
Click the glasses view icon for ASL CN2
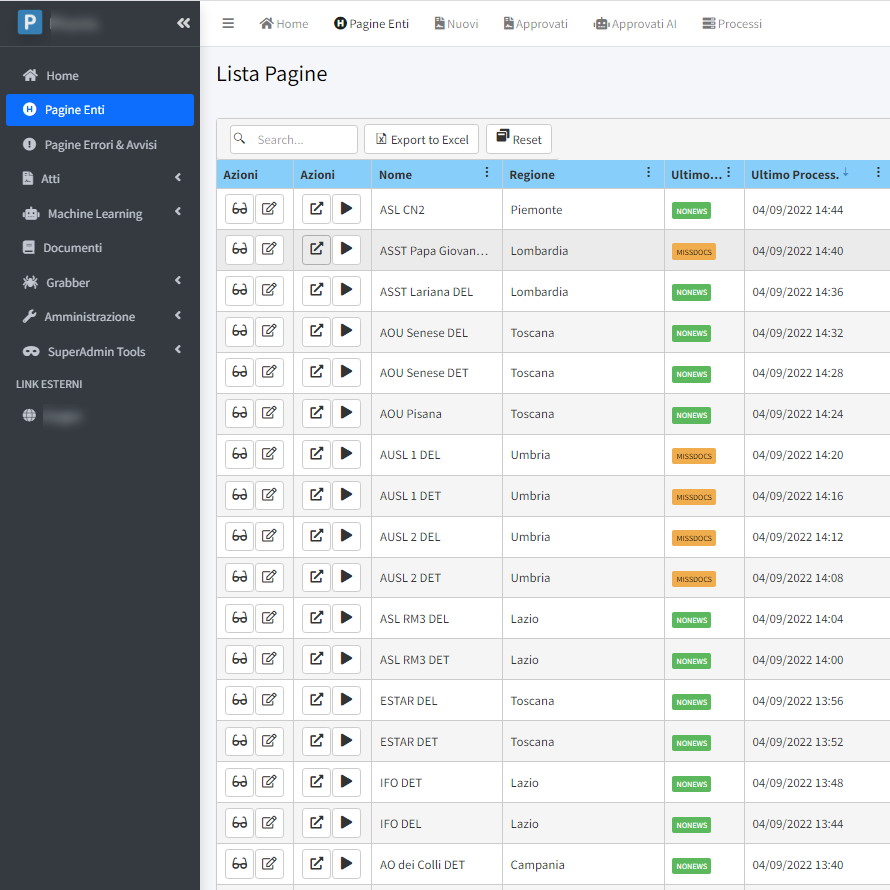tap(239, 208)
